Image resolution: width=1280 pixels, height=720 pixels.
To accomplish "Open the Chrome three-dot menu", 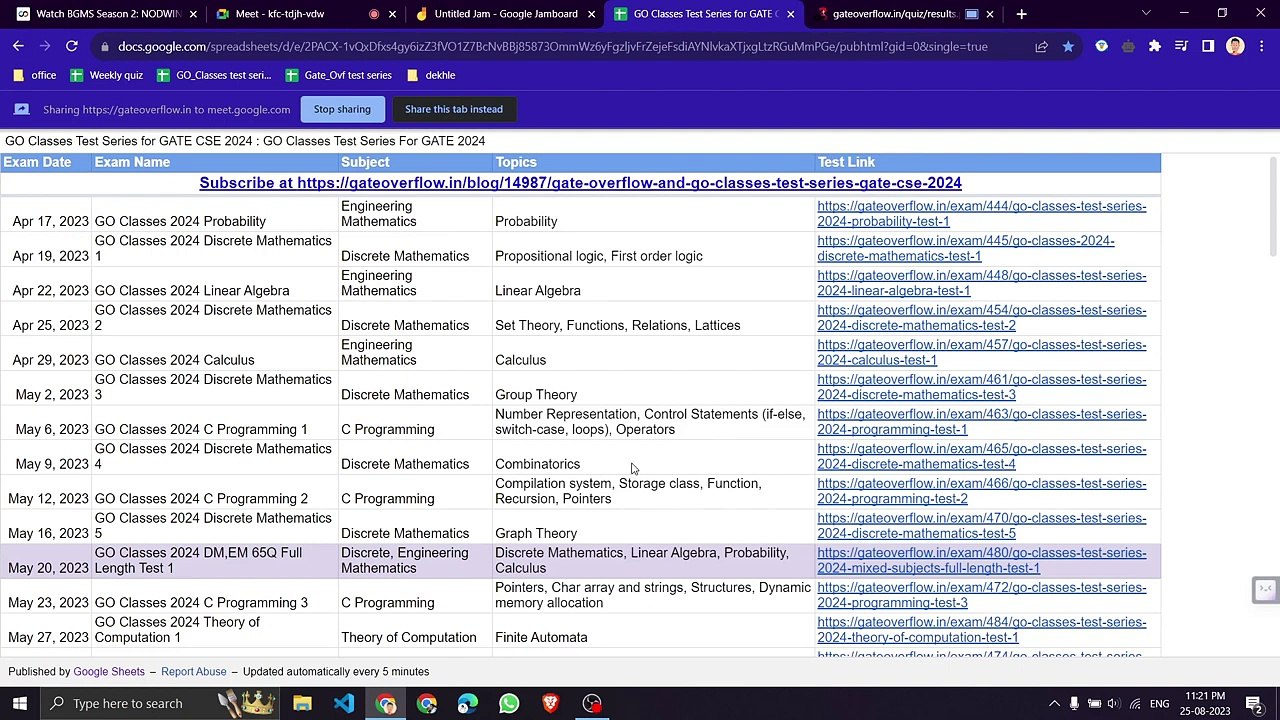I will [1261, 46].
